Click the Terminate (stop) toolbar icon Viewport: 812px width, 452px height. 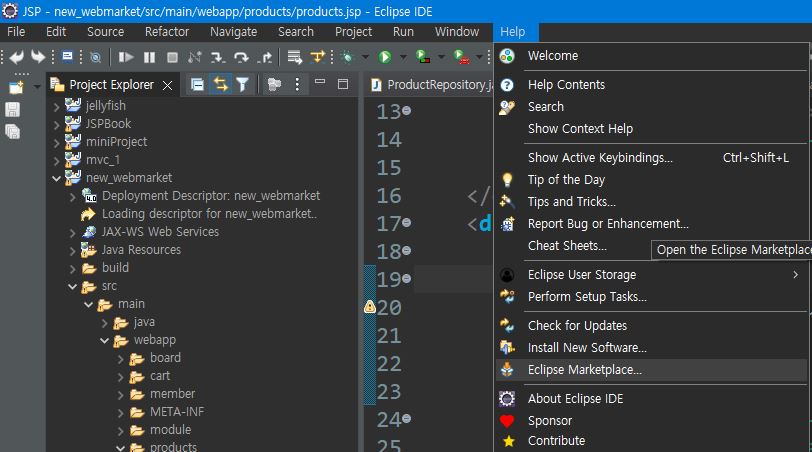pos(172,57)
